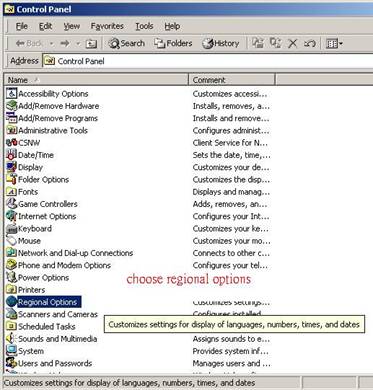Click the Address bar field

[x=208, y=61]
